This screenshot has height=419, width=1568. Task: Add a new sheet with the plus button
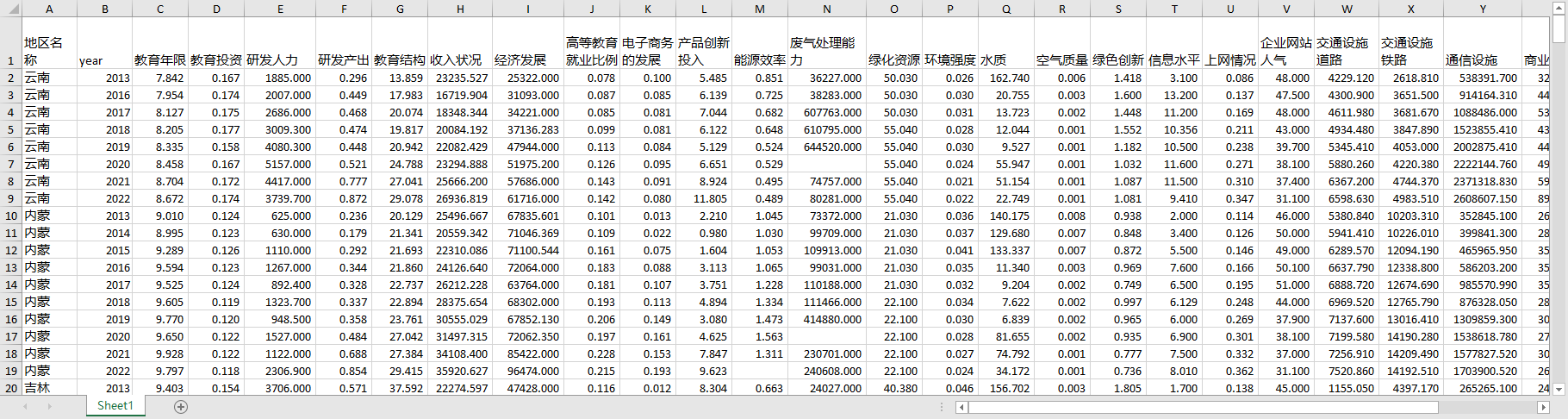tap(181, 407)
